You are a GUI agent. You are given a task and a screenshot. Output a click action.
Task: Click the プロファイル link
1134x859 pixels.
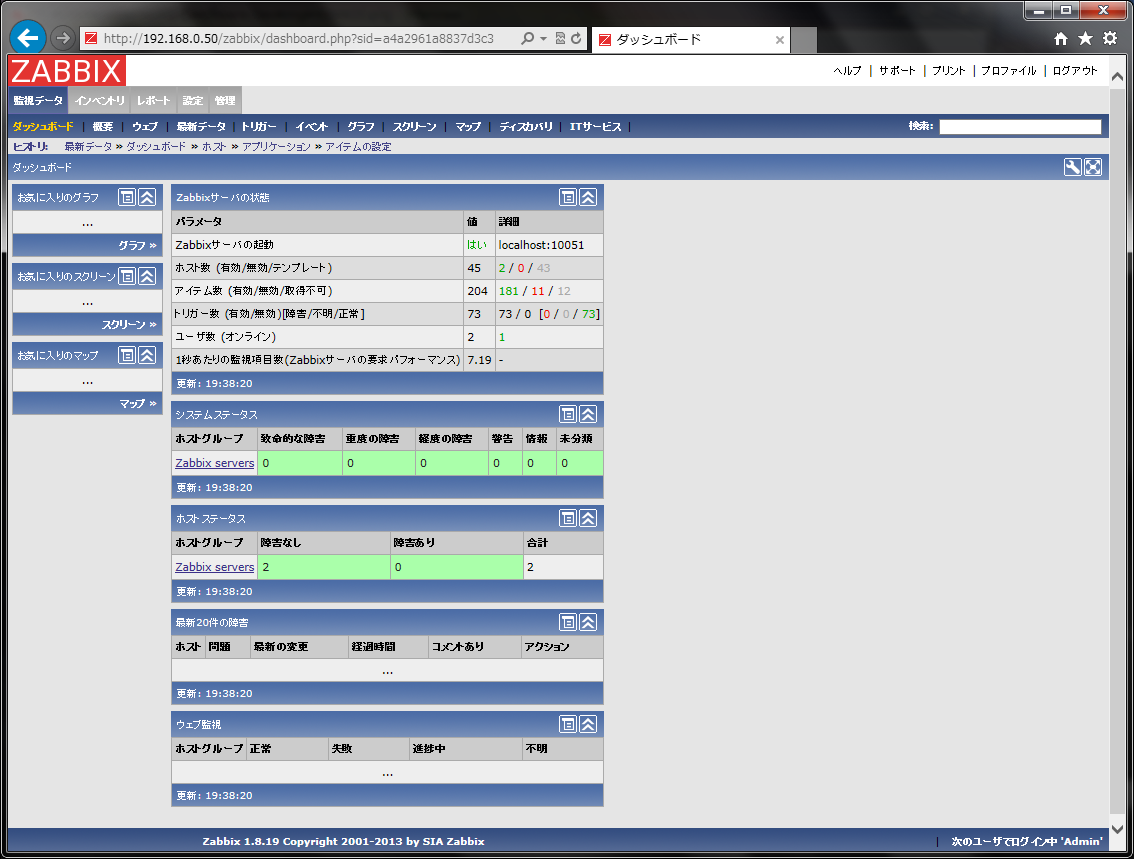(x=1009, y=70)
